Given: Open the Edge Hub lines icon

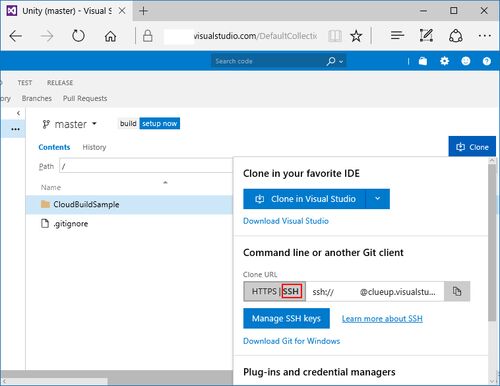Looking at the screenshot, I should coord(397,35).
